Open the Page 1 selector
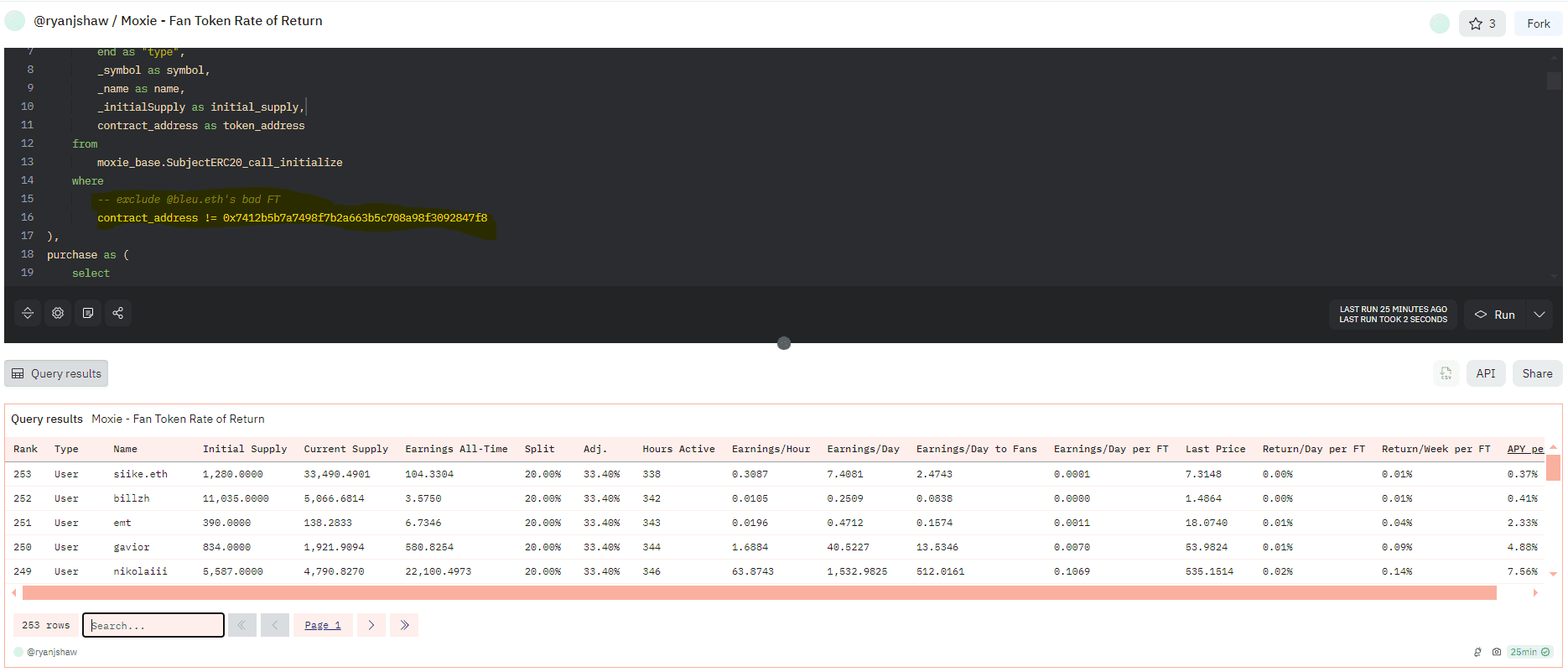Screen dimensions: 1568x672 [x=323, y=625]
